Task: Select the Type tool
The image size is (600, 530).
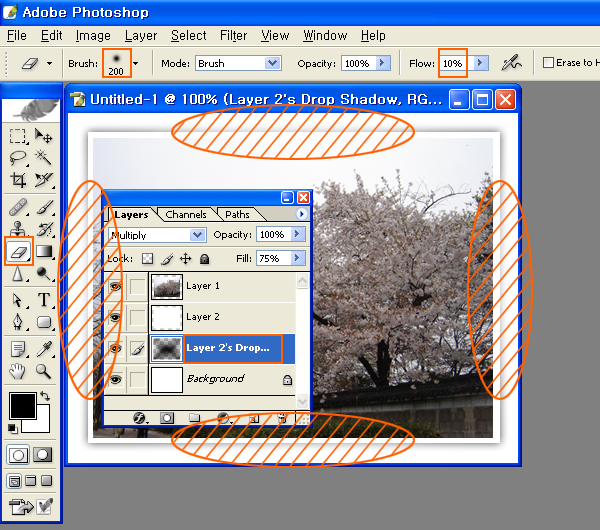Action: click(44, 300)
